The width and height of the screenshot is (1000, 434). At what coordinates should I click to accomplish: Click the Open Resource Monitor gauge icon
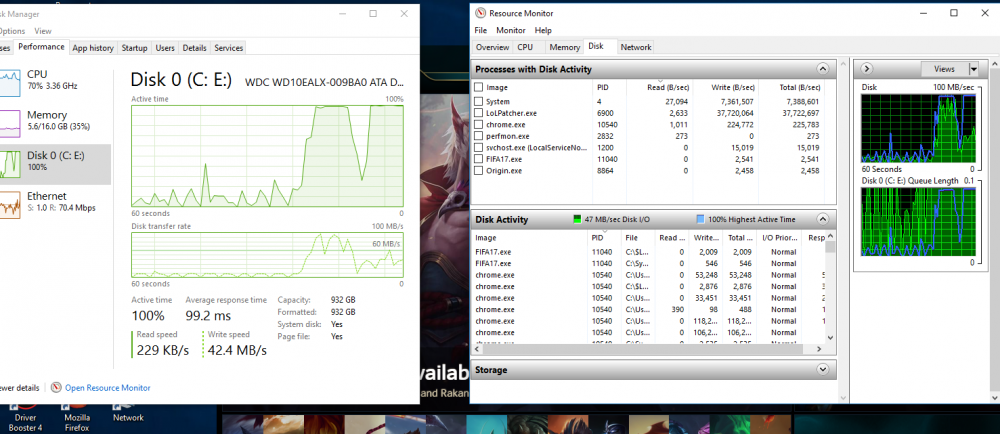coord(56,387)
